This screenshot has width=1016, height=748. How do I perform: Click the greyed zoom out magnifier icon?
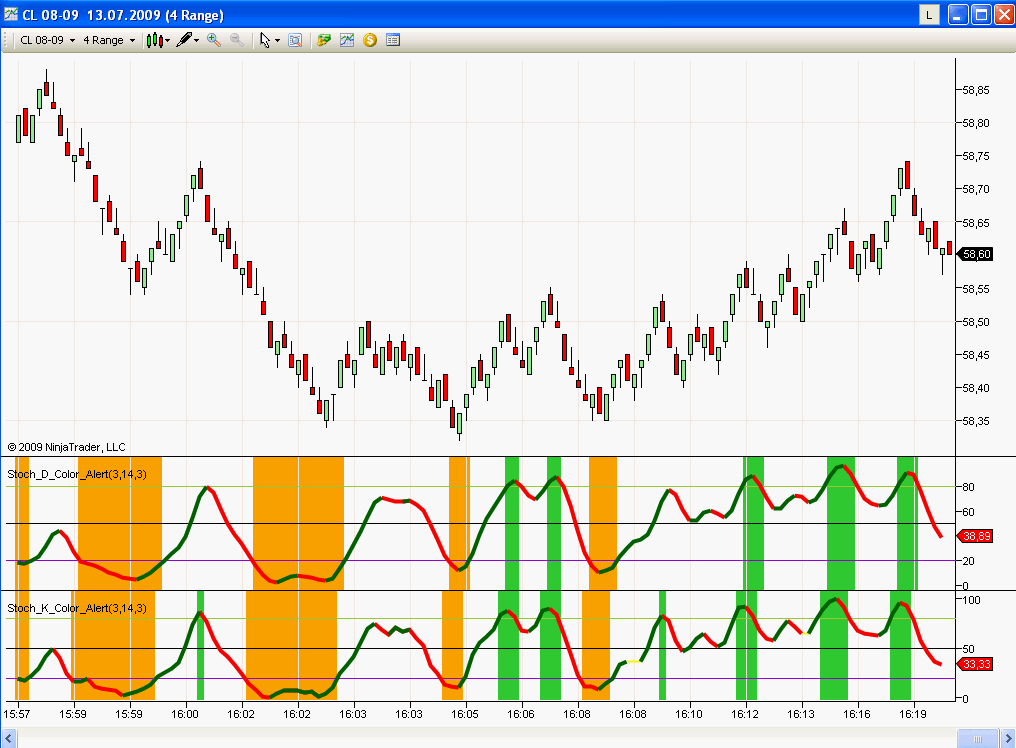237,40
